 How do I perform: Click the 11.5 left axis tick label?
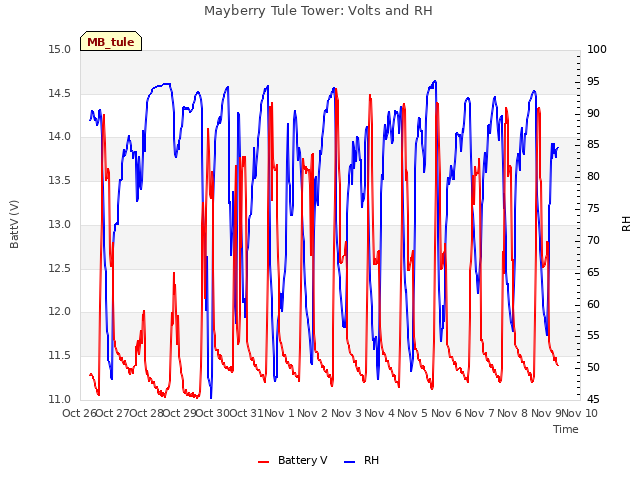click(60, 355)
